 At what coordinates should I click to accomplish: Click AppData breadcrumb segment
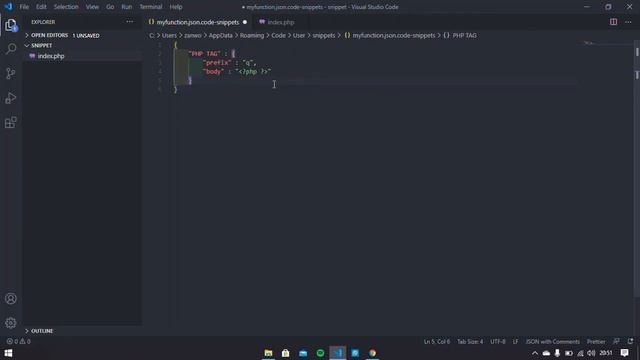pyautogui.click(x=220, y=36)
